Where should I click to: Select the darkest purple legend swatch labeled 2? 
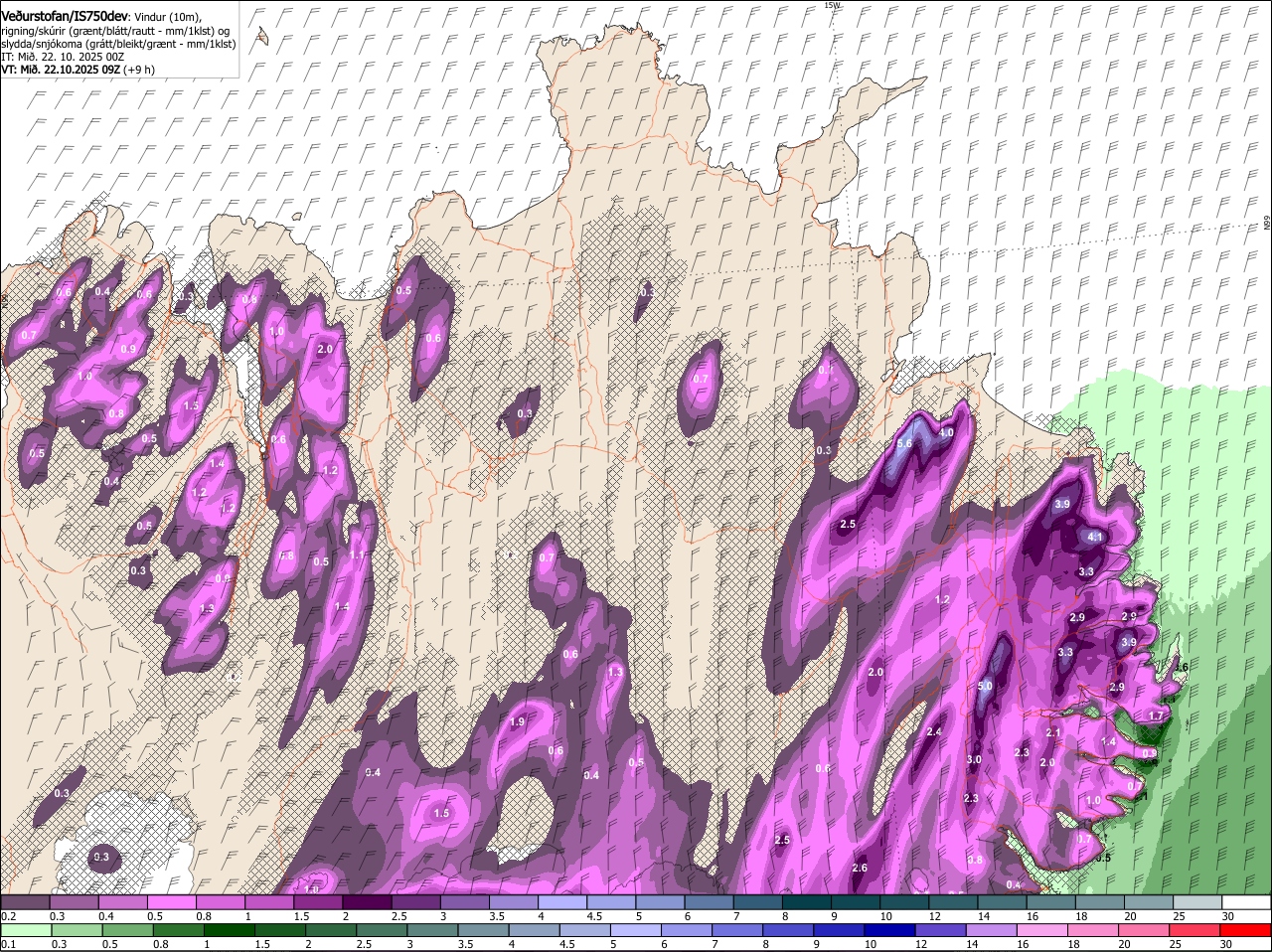pyautogui.click(x=367, y=901)
